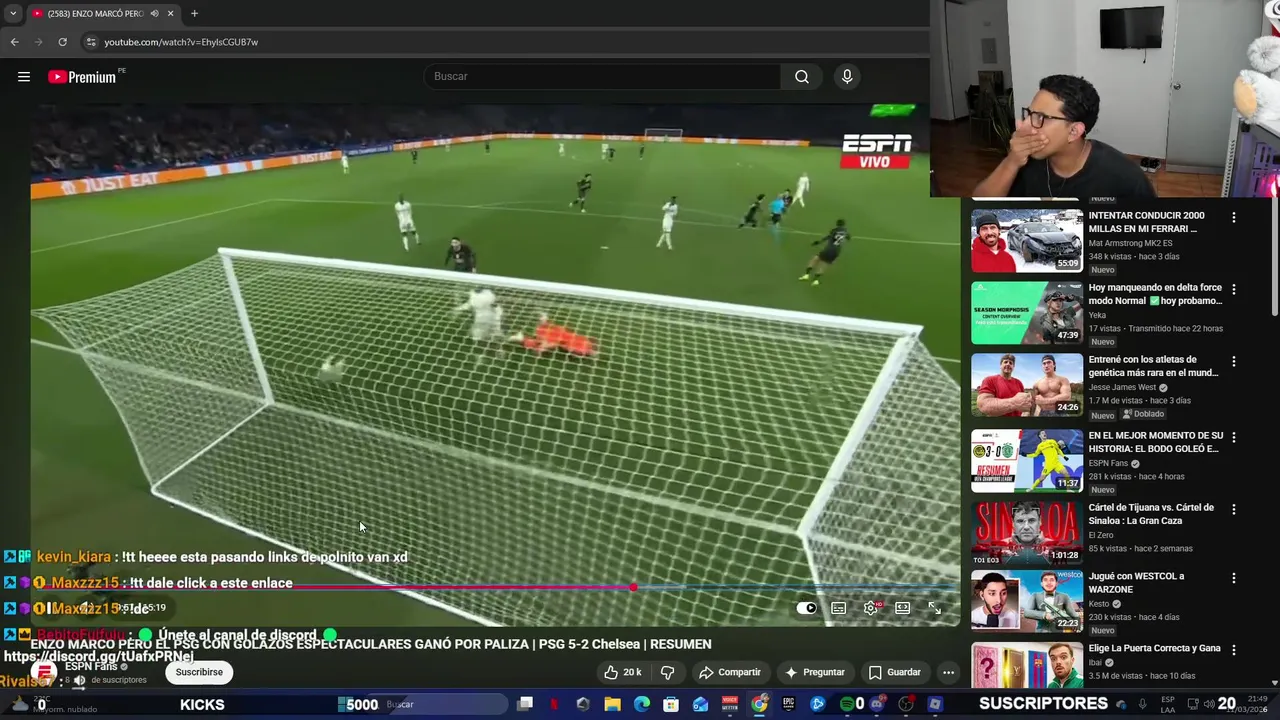Open Chrome from the taskbar

(759, 704)
